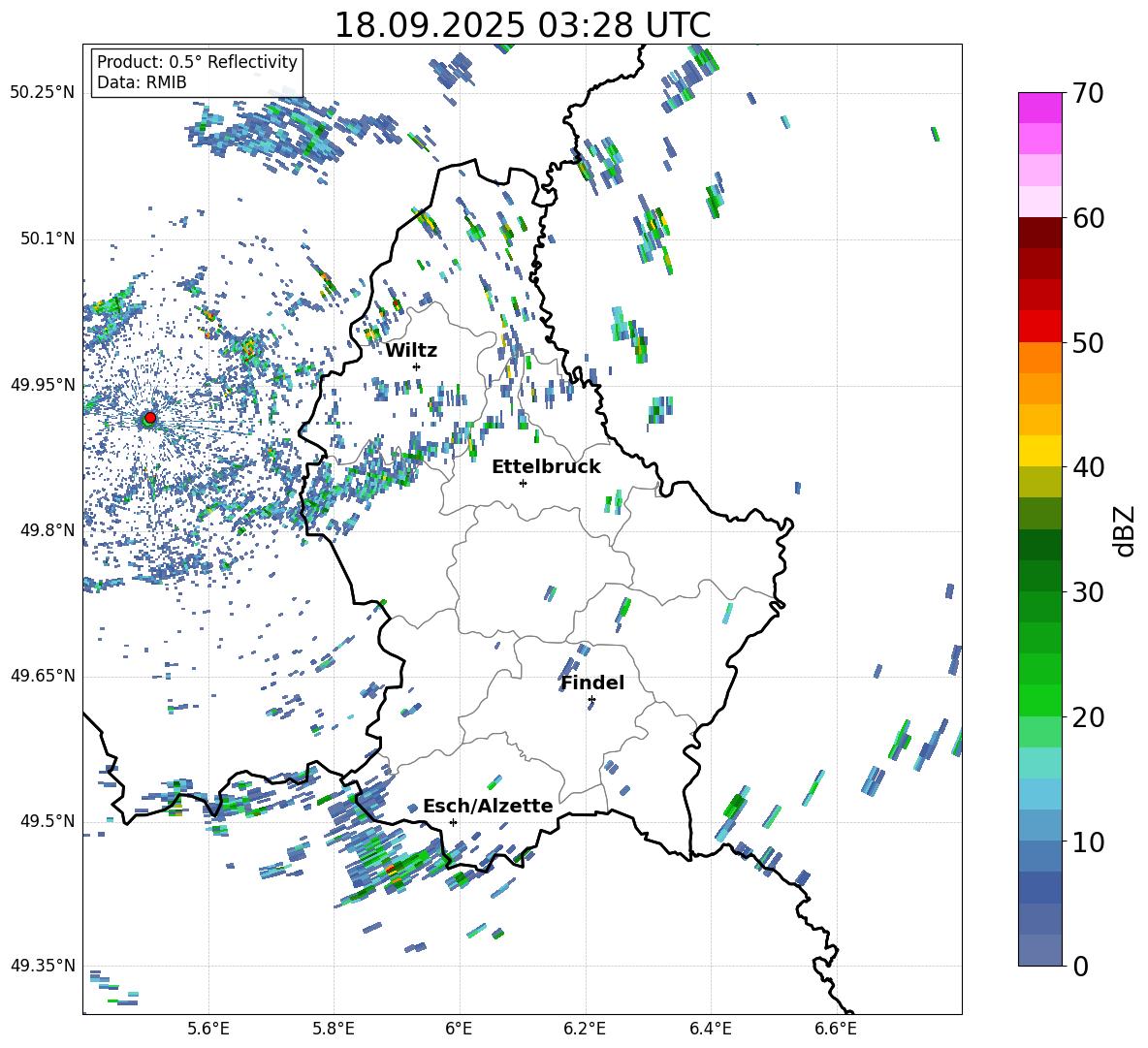1148x1048 pixels.
Task: Click the red radar site marker
Action: point(149,418)
